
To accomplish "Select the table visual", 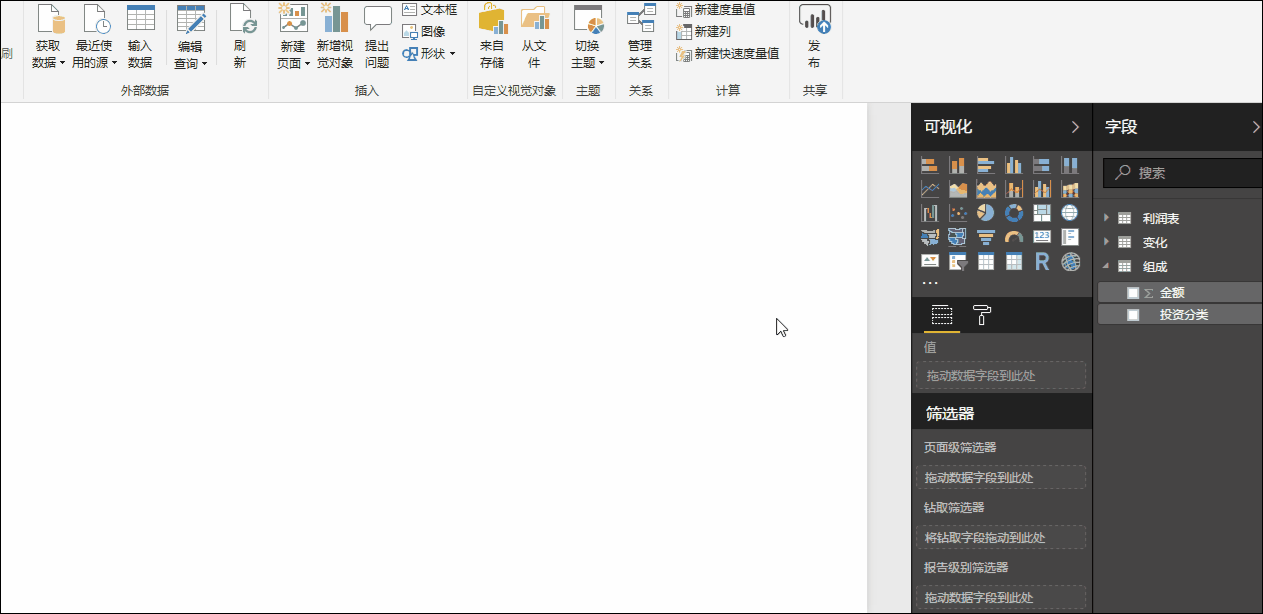I will click(986, 261).
